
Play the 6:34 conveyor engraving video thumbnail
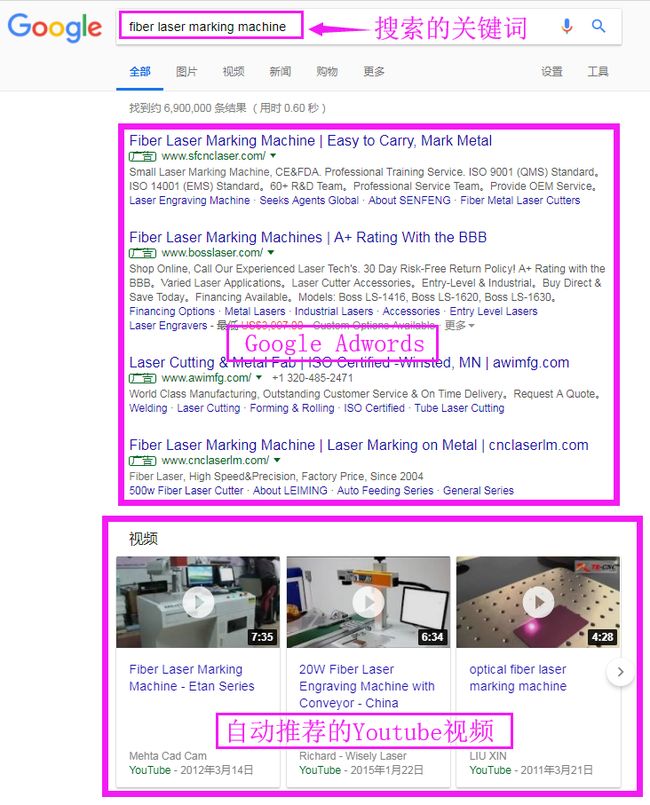[x=368, y=602]
